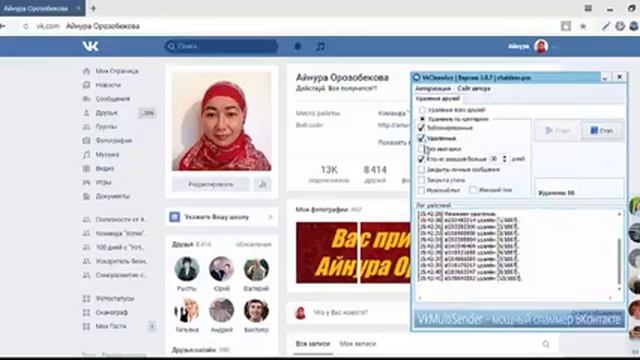Click the browser reload icon

[25, 27]
